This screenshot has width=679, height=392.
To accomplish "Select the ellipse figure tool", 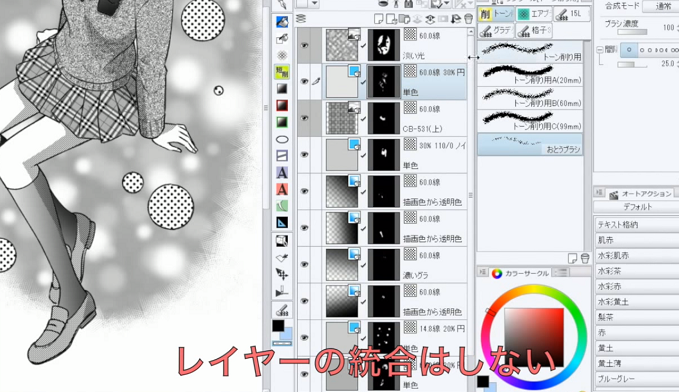I will point(282,139).
